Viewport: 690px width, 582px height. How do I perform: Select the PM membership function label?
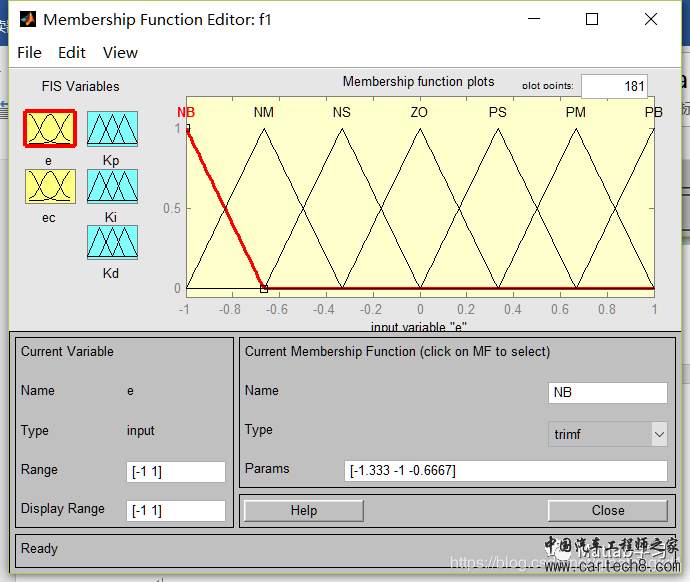pos(576,112)
